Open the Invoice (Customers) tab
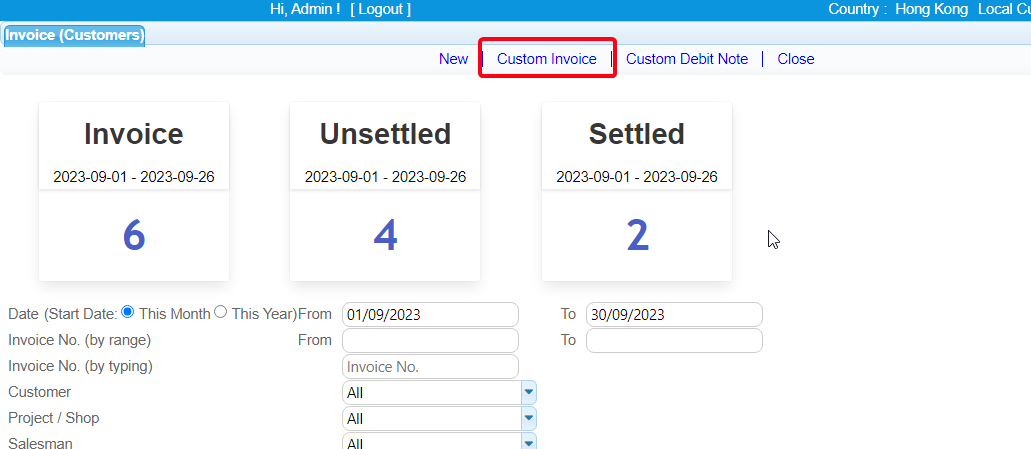This screenshot has height=449, width=1031. pos(74,35)
